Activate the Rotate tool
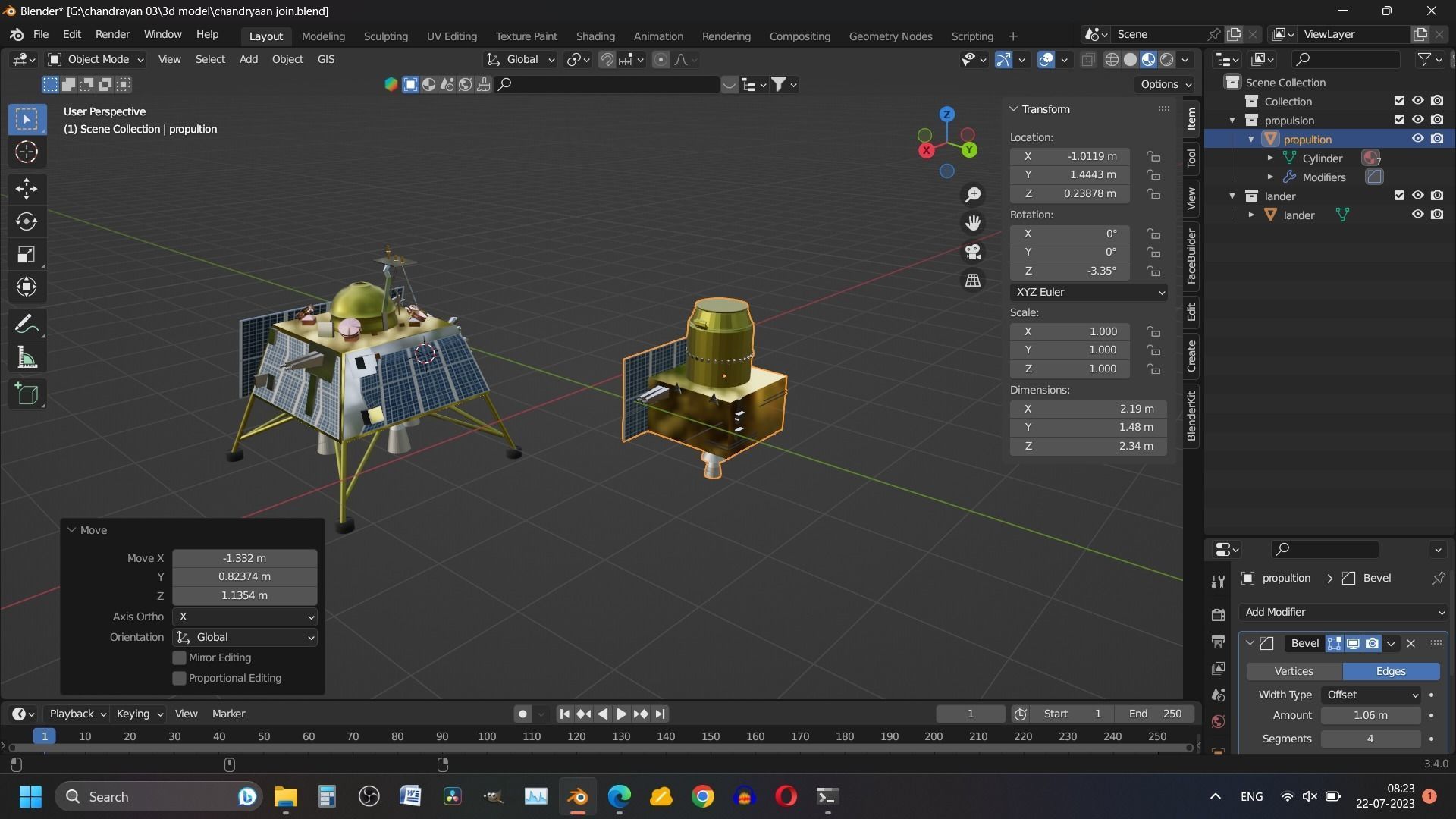1456x819 pixels. click(x=27, y=221)
